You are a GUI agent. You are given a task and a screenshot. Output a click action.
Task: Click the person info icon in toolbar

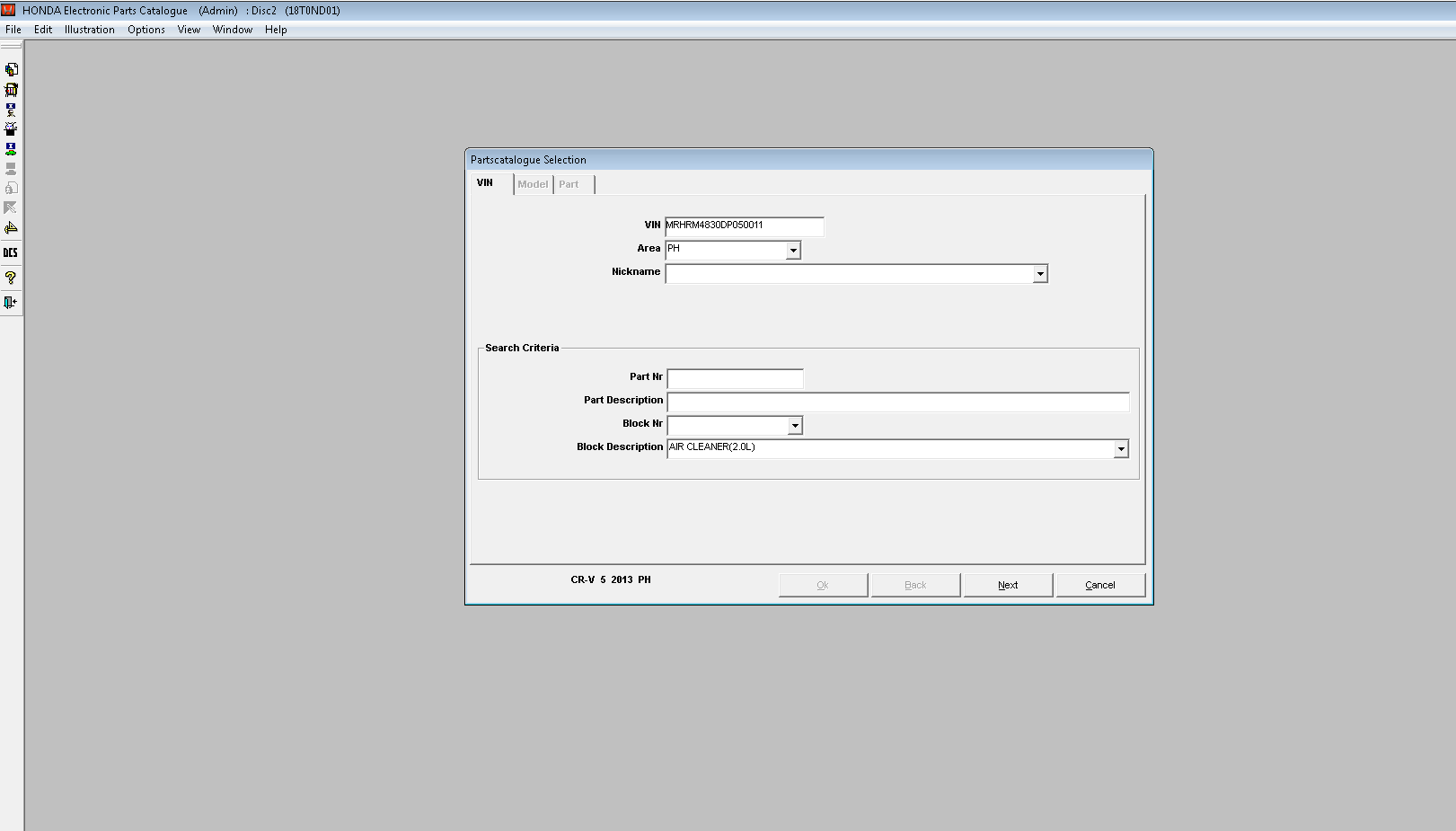[11, 110]
